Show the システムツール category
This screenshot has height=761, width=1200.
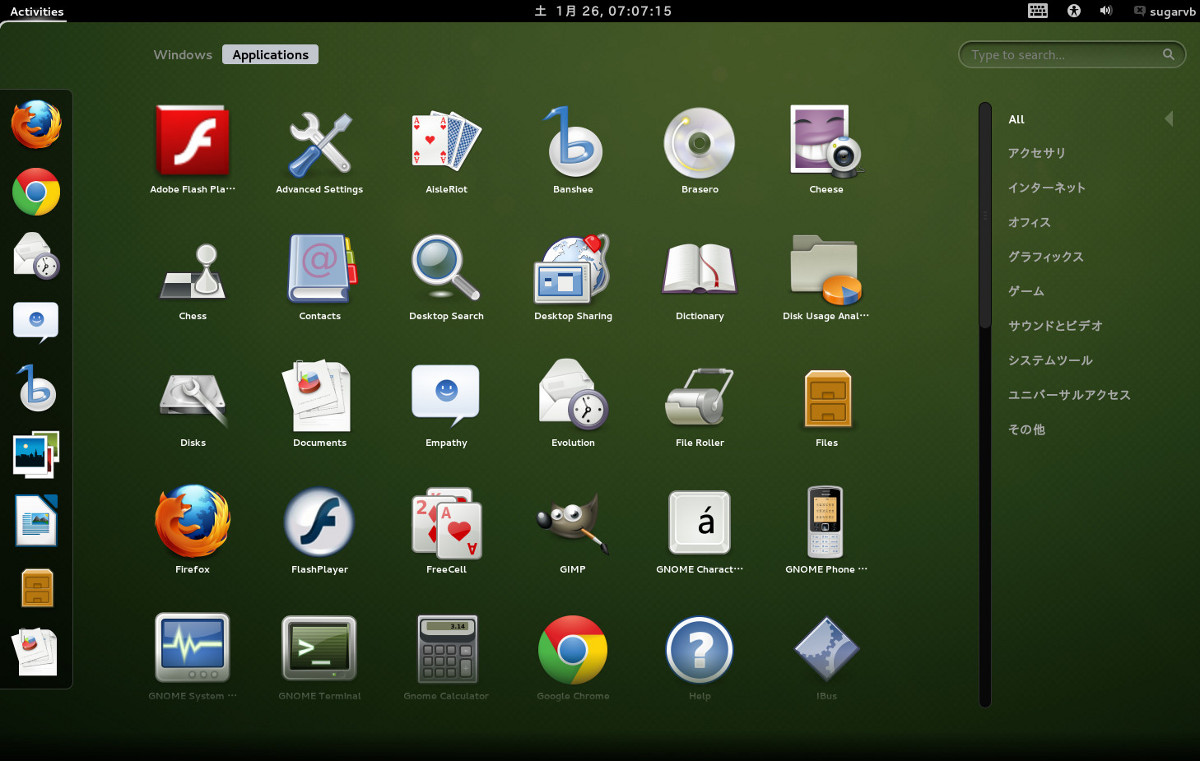1050,360
